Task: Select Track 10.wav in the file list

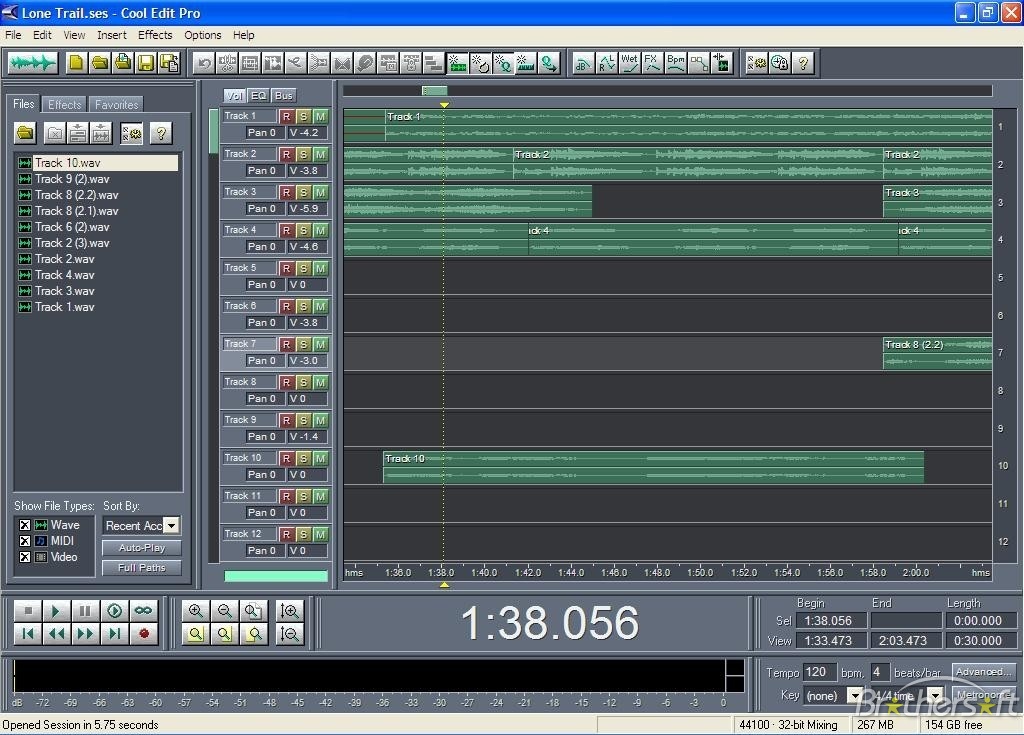Action: [x=97, y=163]
